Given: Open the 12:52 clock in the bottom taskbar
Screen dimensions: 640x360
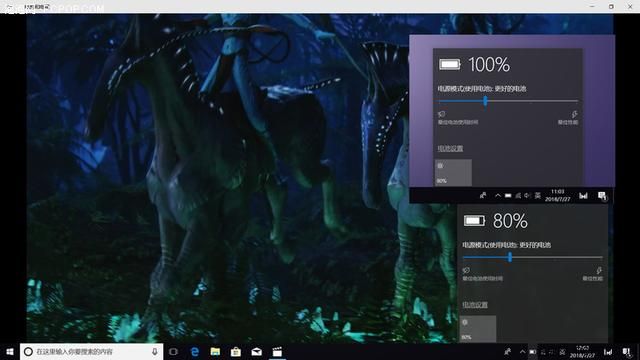Looking at the screenshot, I should tap(582, 351).
